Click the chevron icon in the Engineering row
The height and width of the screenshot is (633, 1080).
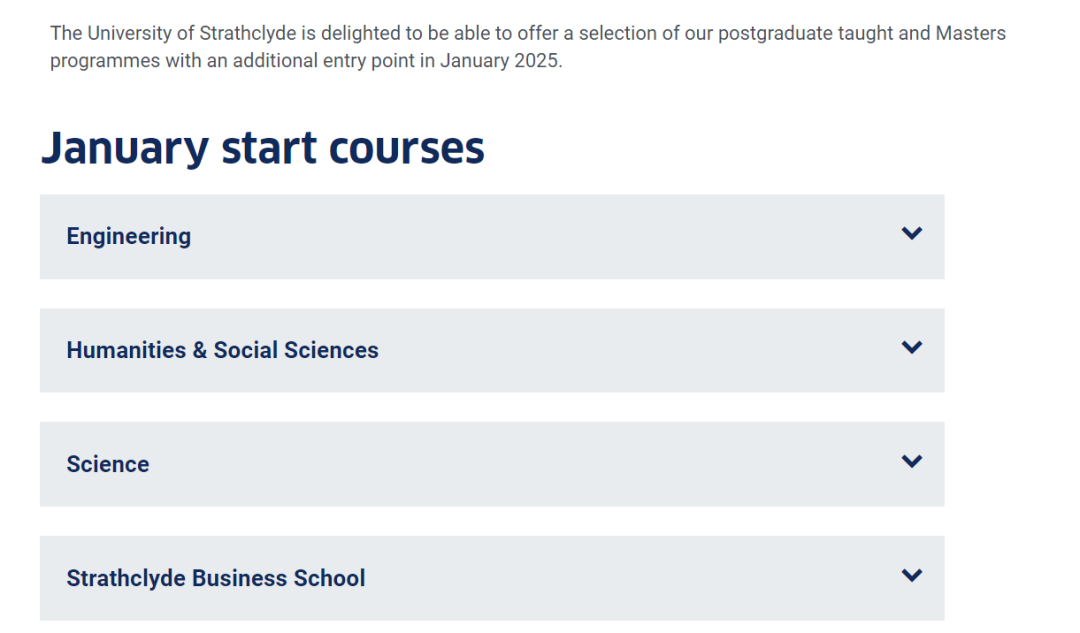[x=911, y=234]
